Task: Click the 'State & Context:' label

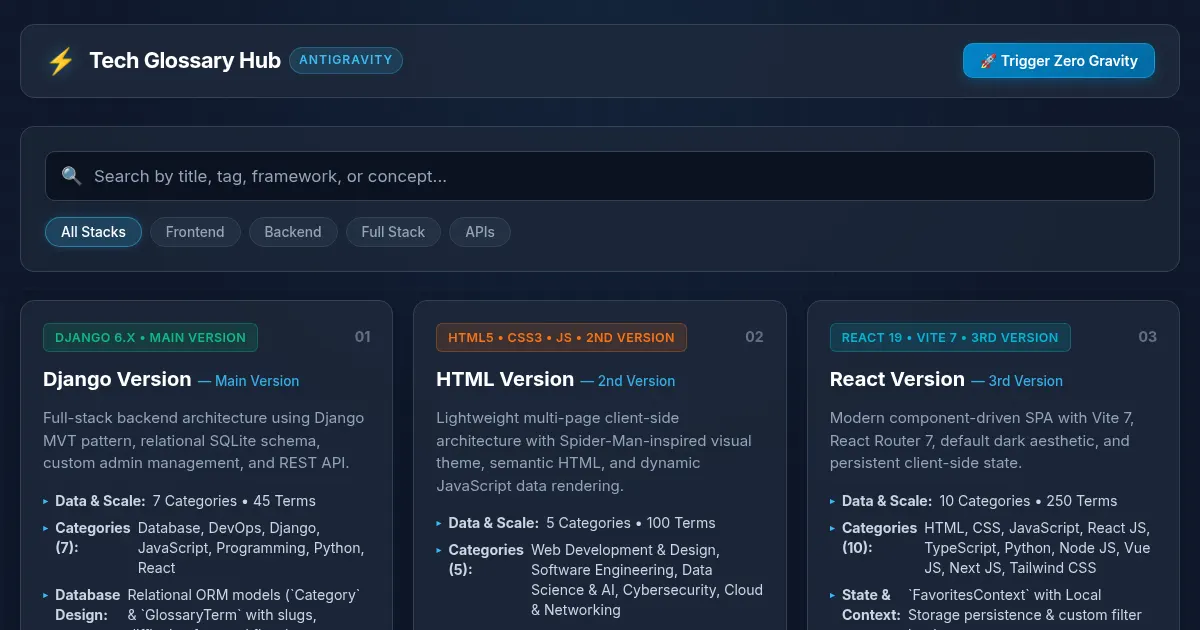Action: [x=871, y=605]
